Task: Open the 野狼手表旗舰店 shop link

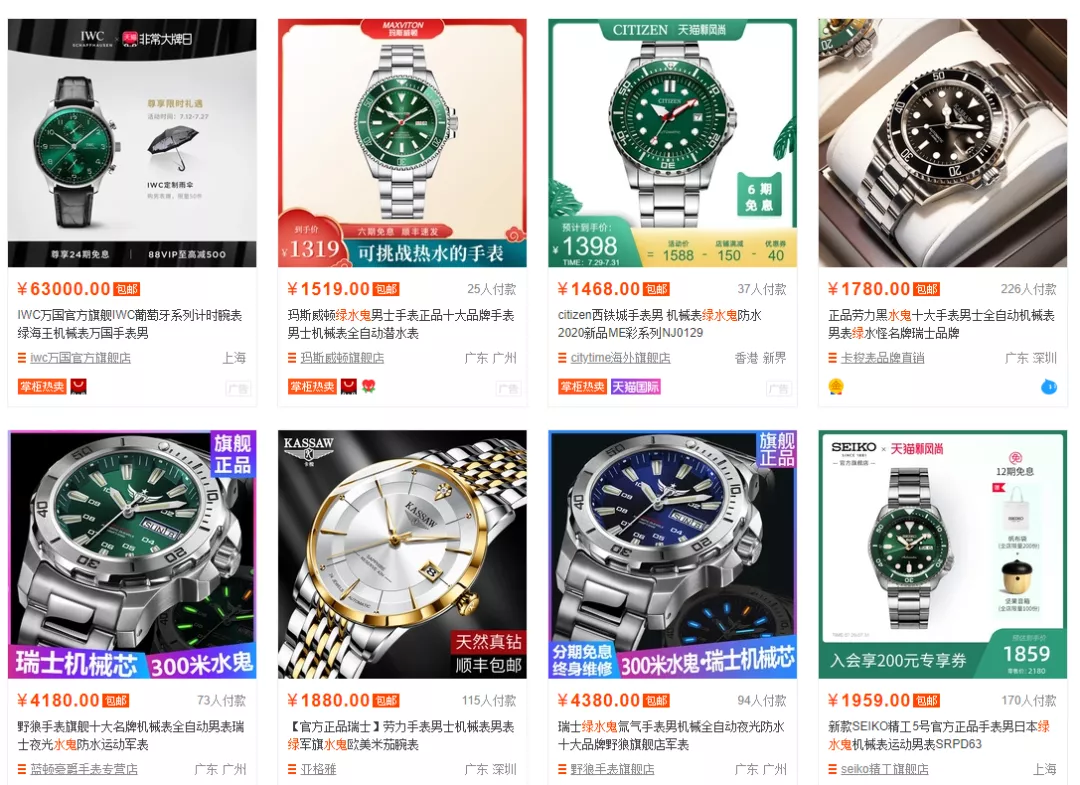Action: [x=612, y=769]
